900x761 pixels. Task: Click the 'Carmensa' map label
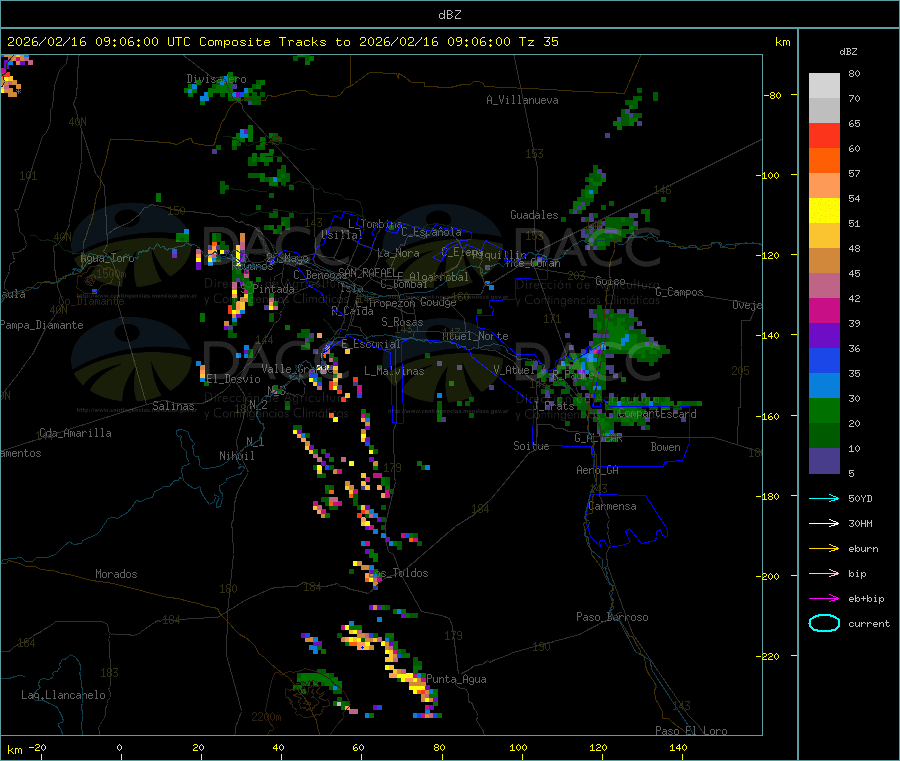click(x=612, y=506)
